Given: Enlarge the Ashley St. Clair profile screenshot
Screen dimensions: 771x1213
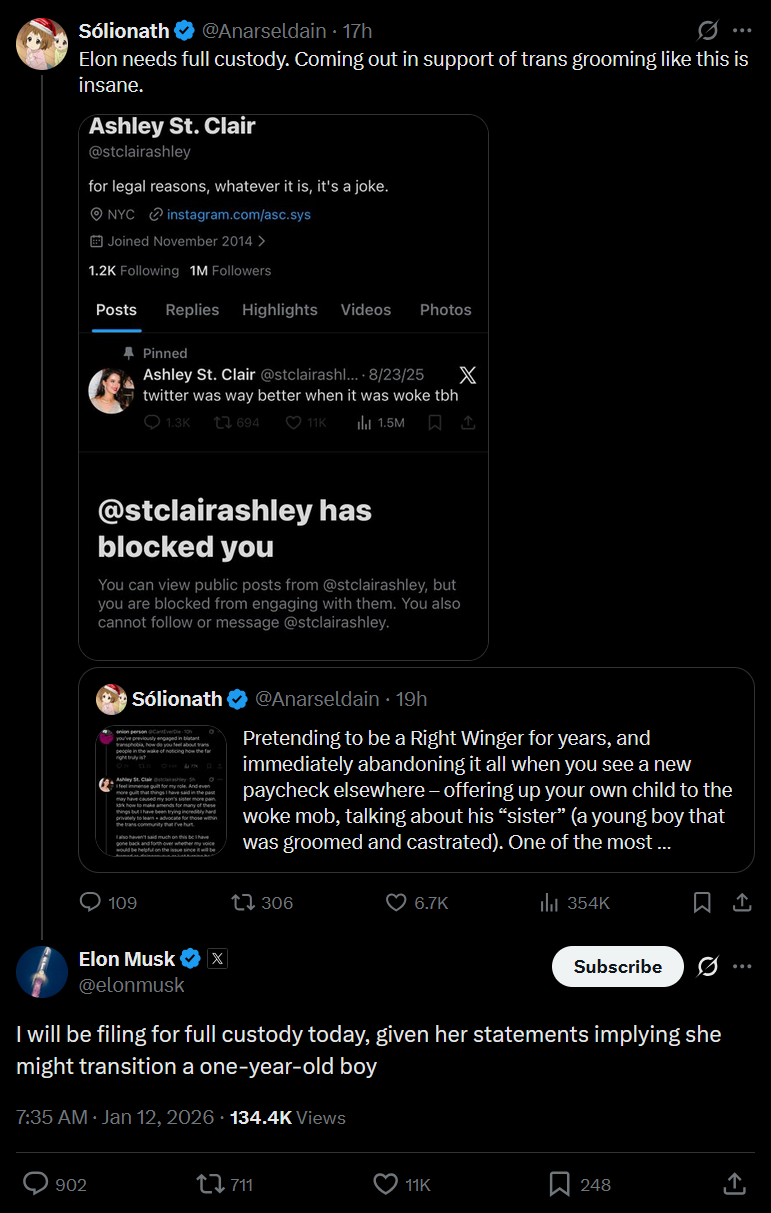Looking at the screenshot, I should tap(283, 387).
